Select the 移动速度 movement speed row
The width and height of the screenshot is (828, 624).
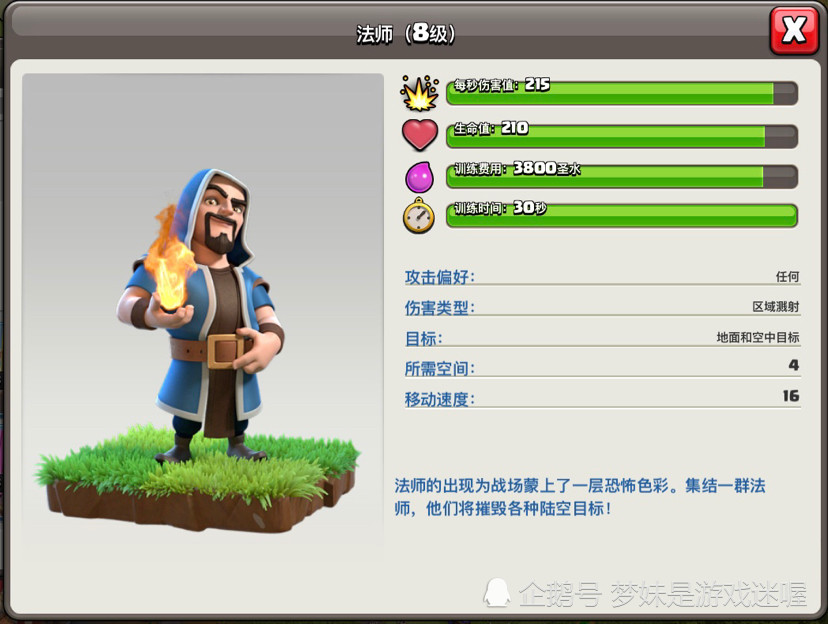pos(603,399)
